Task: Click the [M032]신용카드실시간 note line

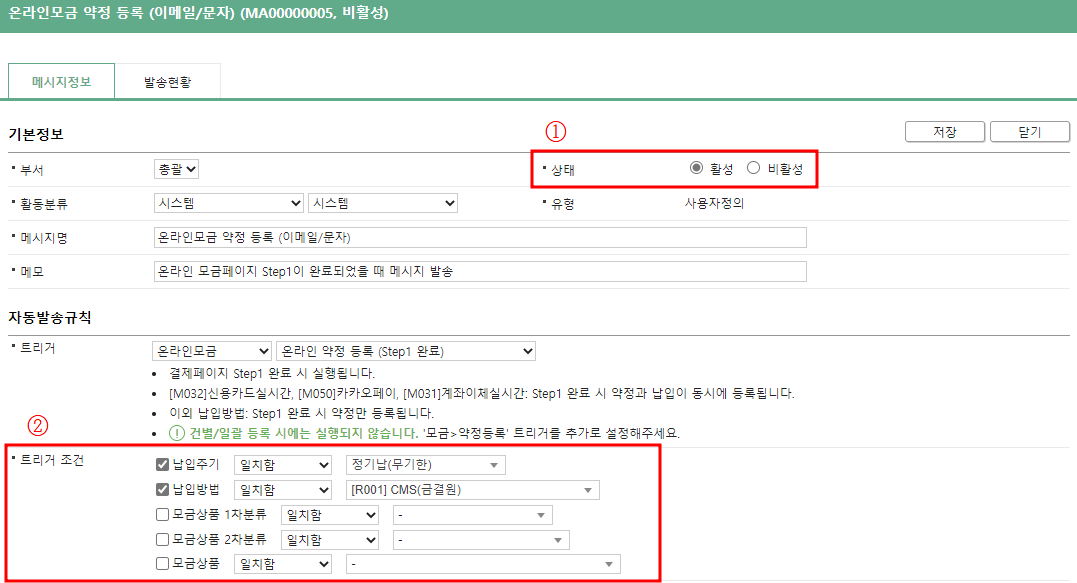Action: coord(481,393)
